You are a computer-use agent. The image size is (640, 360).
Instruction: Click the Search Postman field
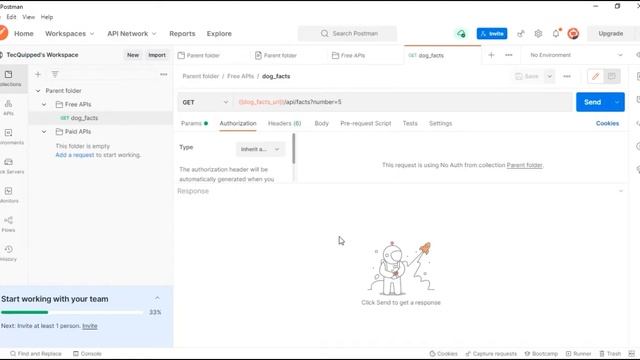[x=347, y=33]
